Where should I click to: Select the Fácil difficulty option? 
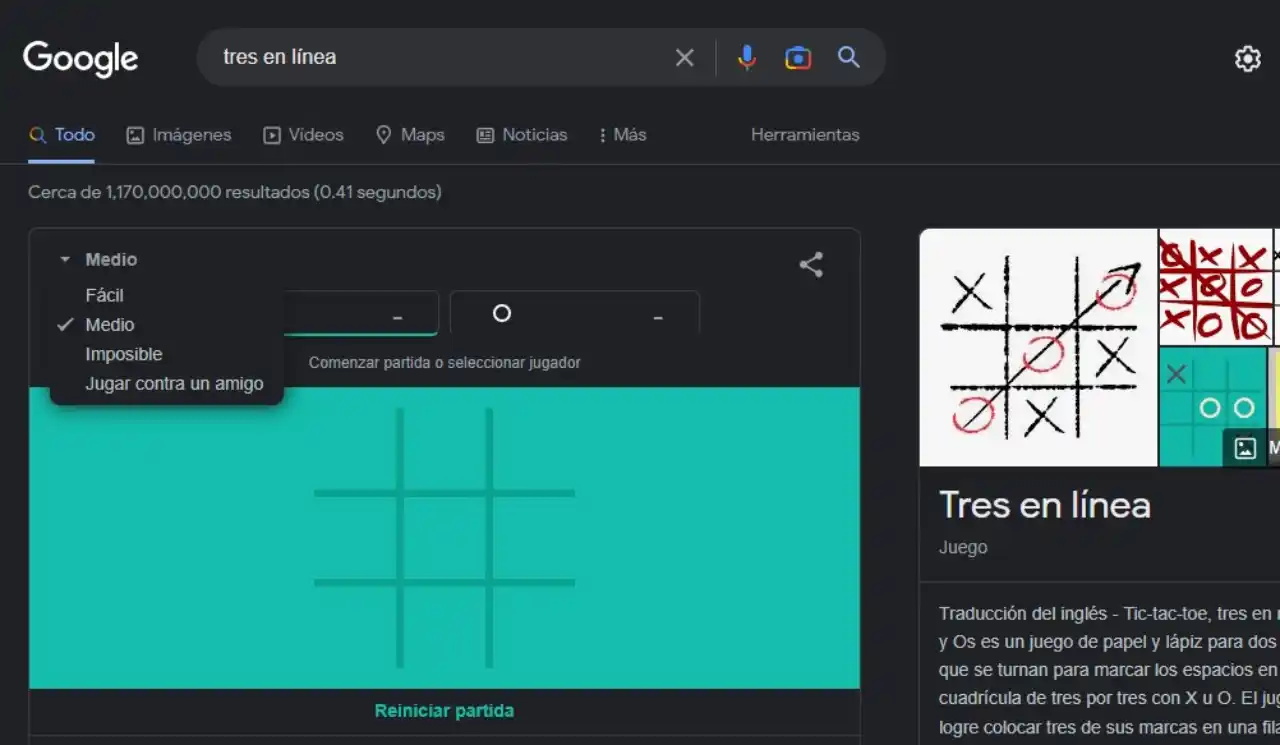point(104,295)
